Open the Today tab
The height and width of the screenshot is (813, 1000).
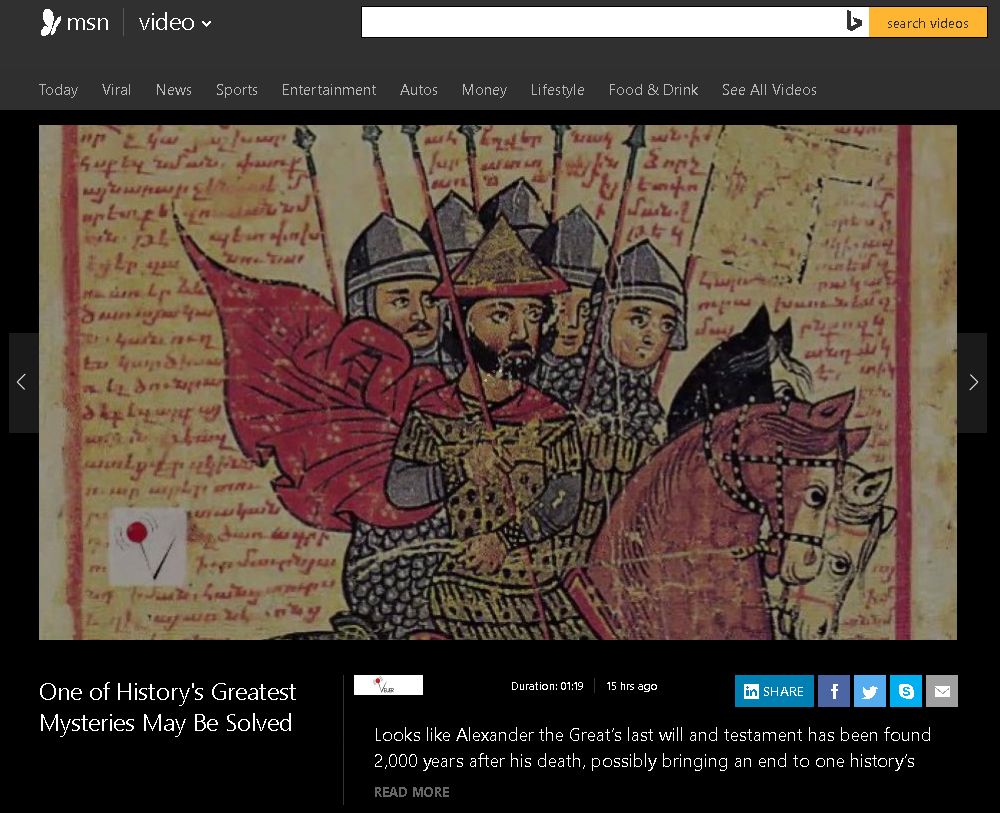coord(58,90)
